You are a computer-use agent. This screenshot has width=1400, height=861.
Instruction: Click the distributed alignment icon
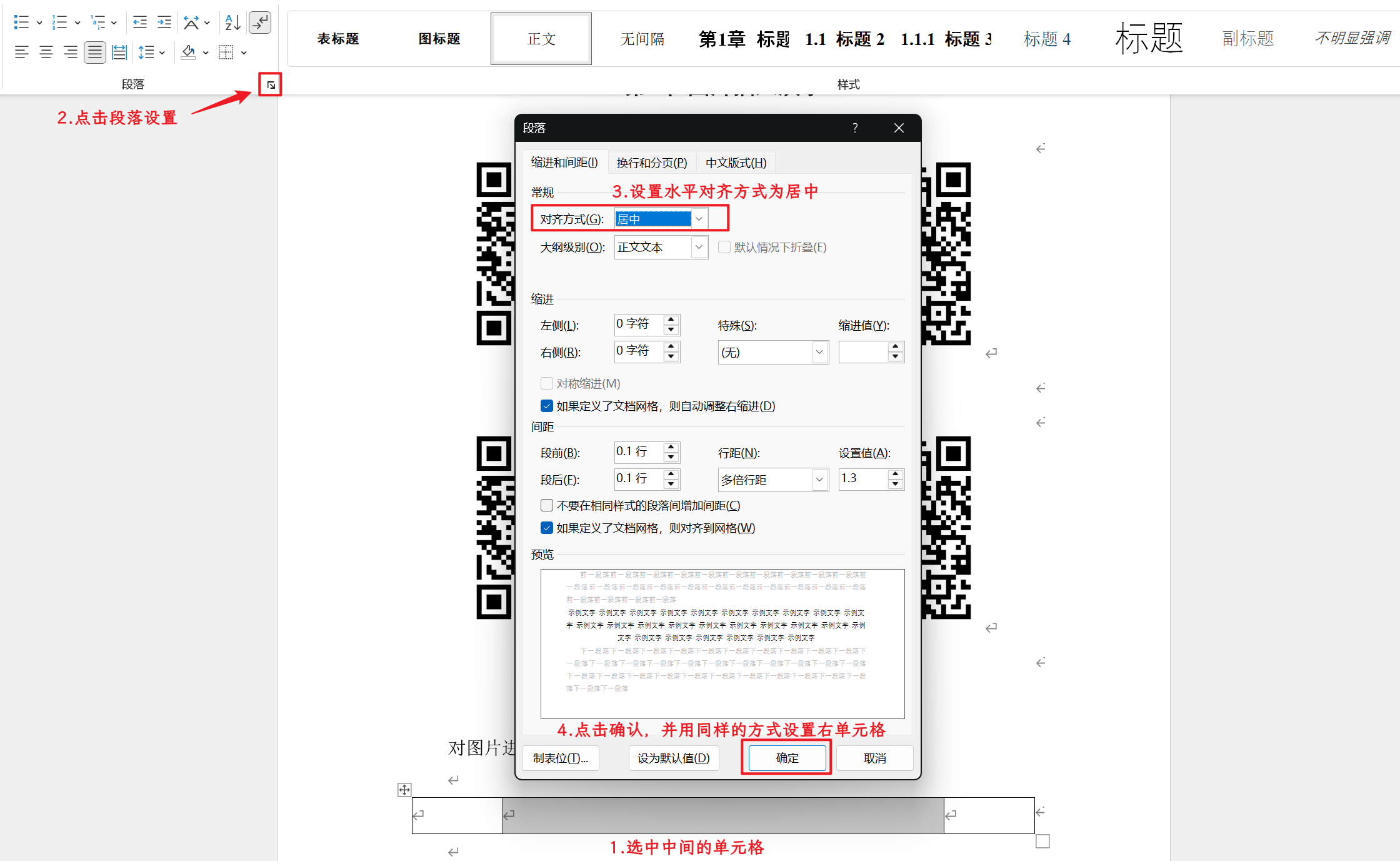click(119, 53)
